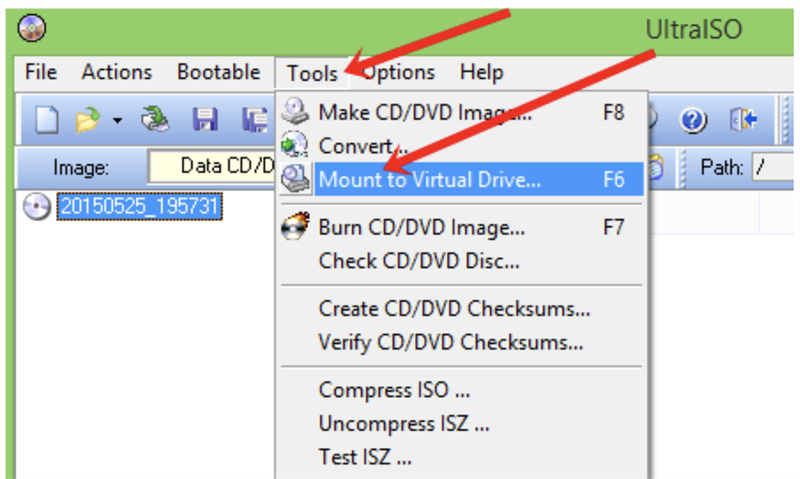800x479 pixels.
Task: Click the Exit door icon
Action: (x=743, y=122)
